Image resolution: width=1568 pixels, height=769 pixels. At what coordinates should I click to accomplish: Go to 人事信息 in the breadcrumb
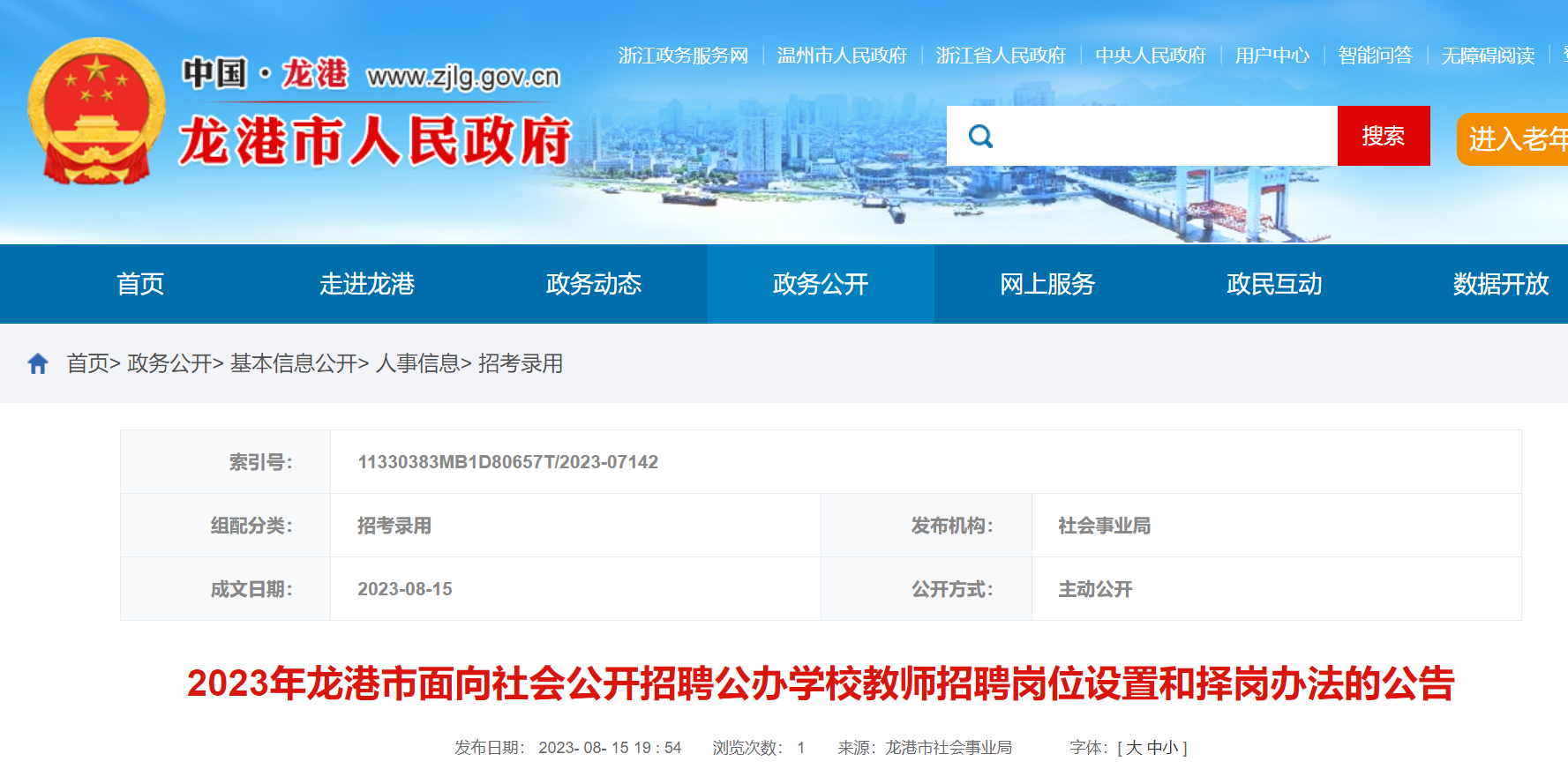[418, 363]
